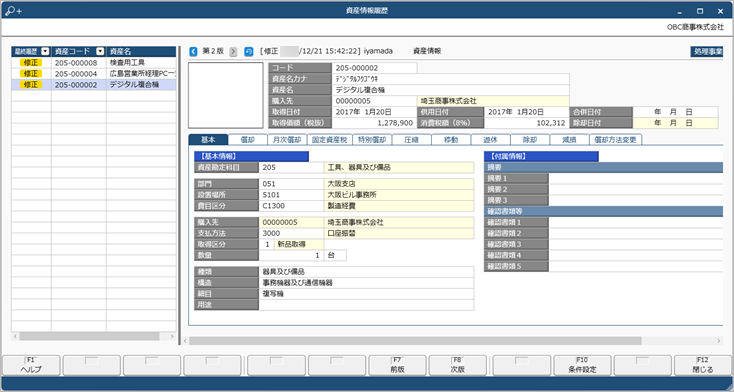The width and height of the screenshot is (734, 392).
Task: Switch to the 償却 tab
Action: (248, 140)
